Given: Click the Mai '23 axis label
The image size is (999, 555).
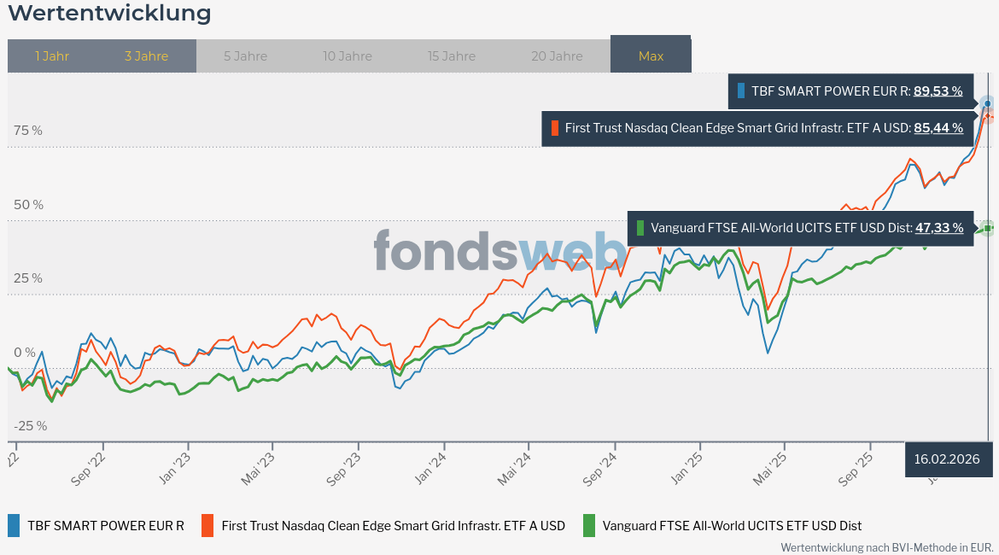Looking at the screenshot, I should [x=257, y=469].
